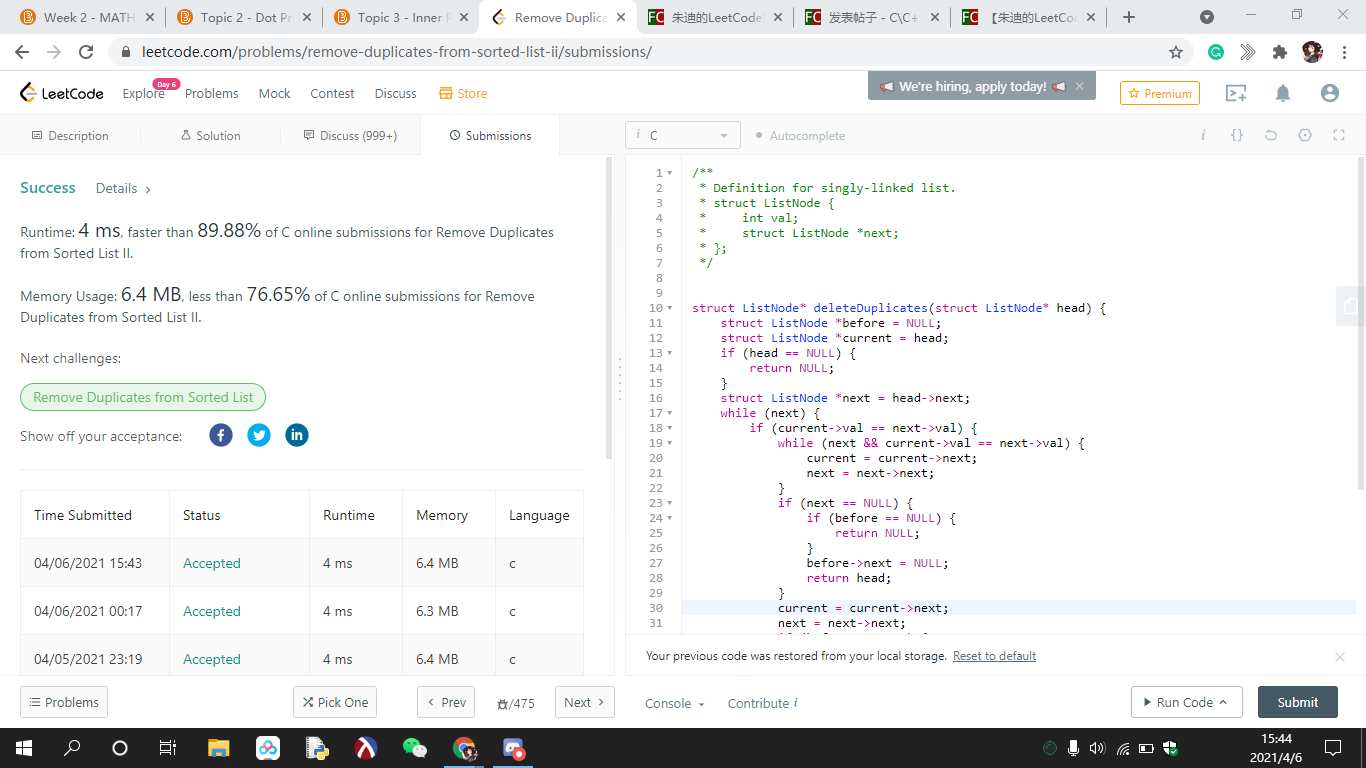Open the Grammarly extension

pos(1216,52)
